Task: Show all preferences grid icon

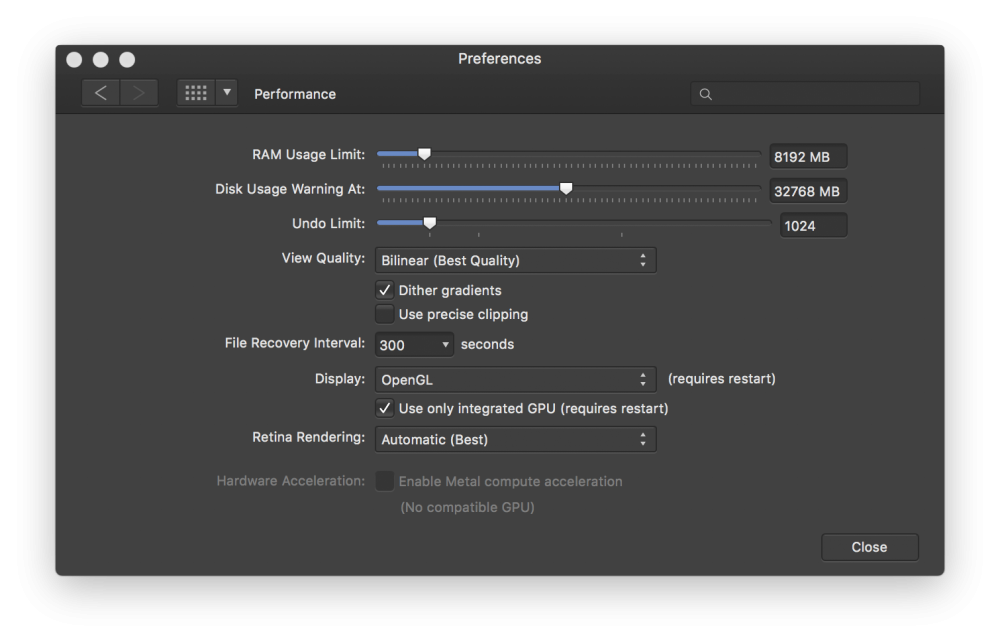Action: [196, 93]
